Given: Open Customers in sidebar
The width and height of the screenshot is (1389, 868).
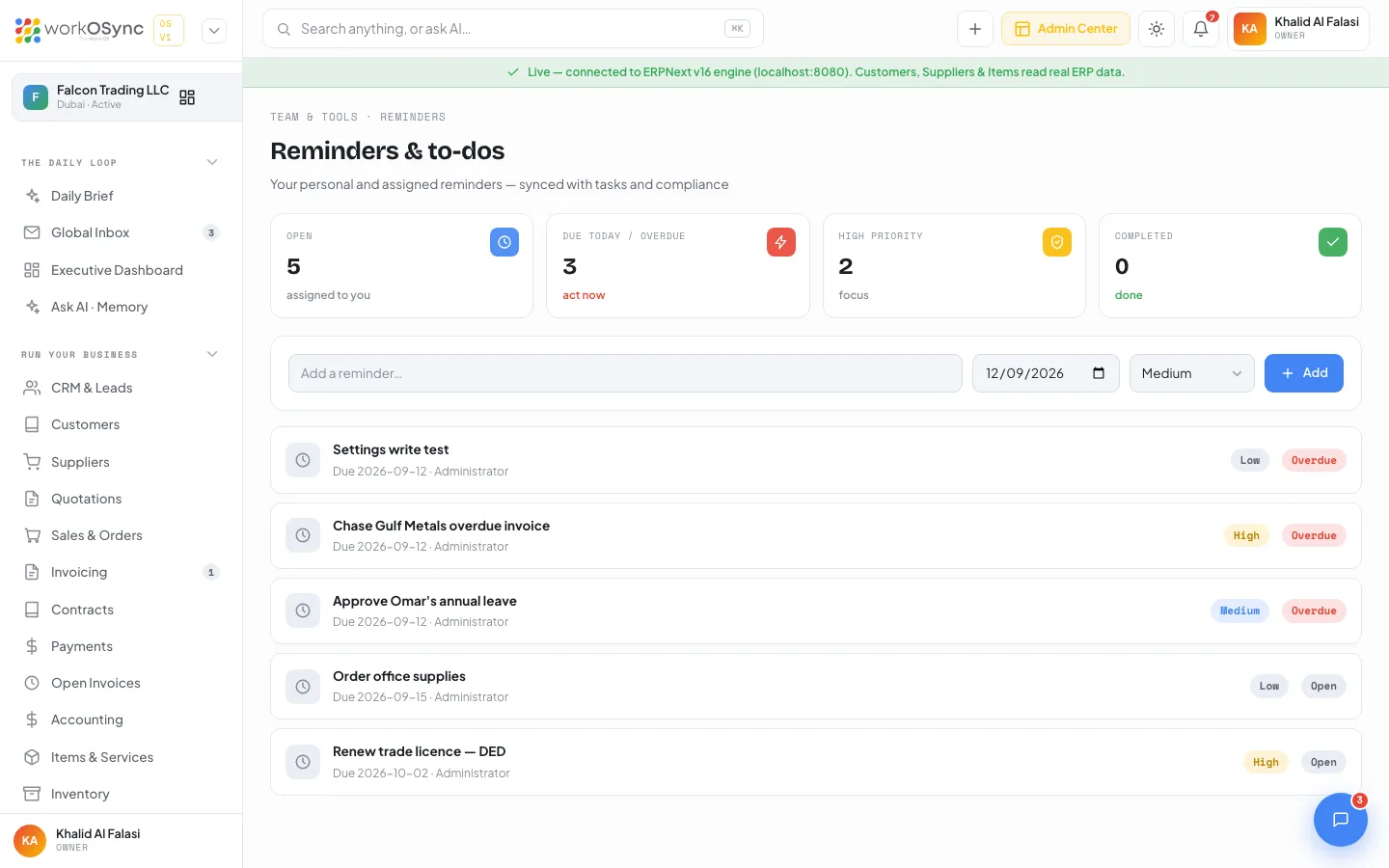Looking at the screenshot, I should tap(121, 424).
